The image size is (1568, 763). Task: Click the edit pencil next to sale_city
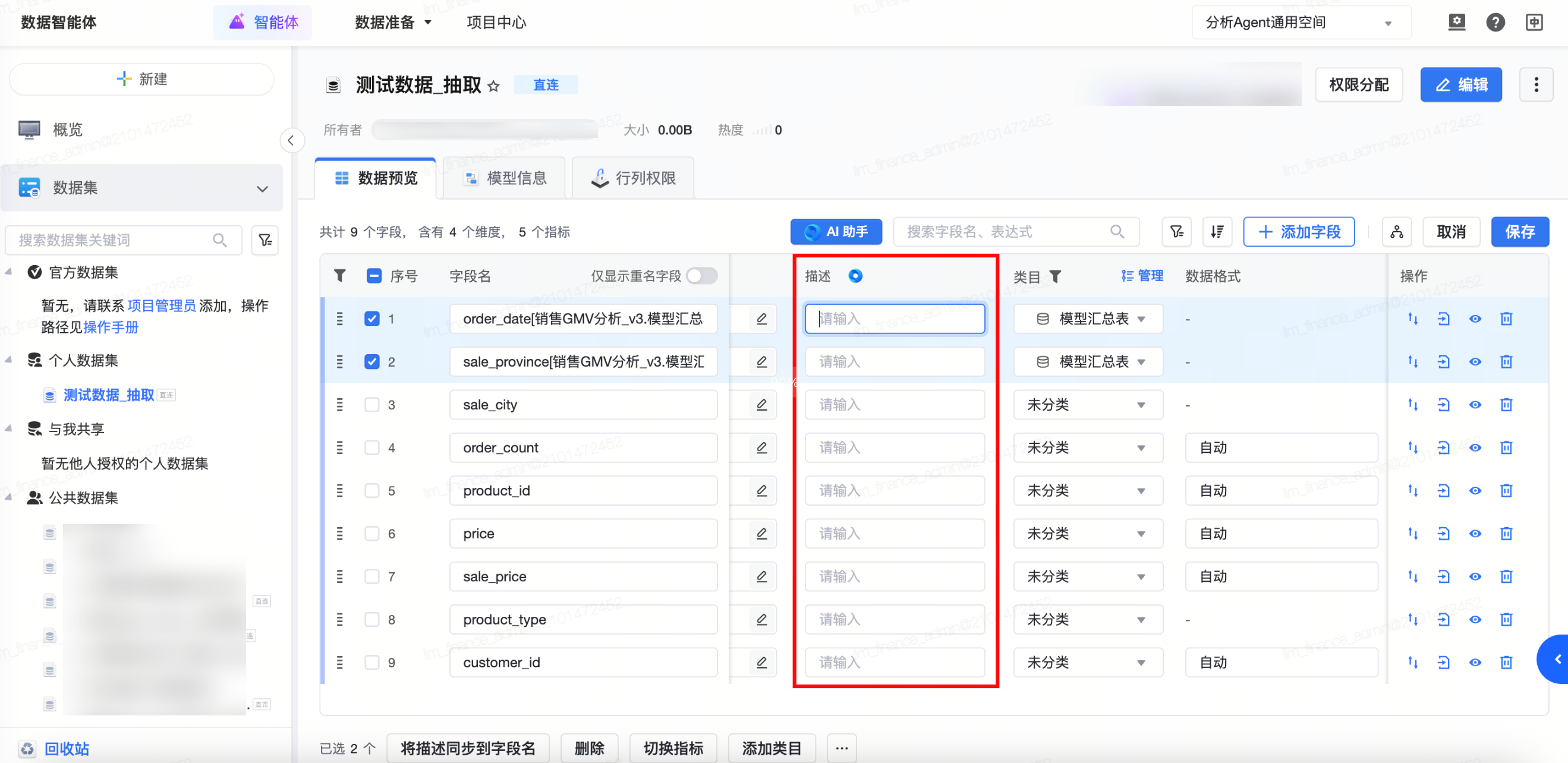pyautogui.click(x=761, y=405)
